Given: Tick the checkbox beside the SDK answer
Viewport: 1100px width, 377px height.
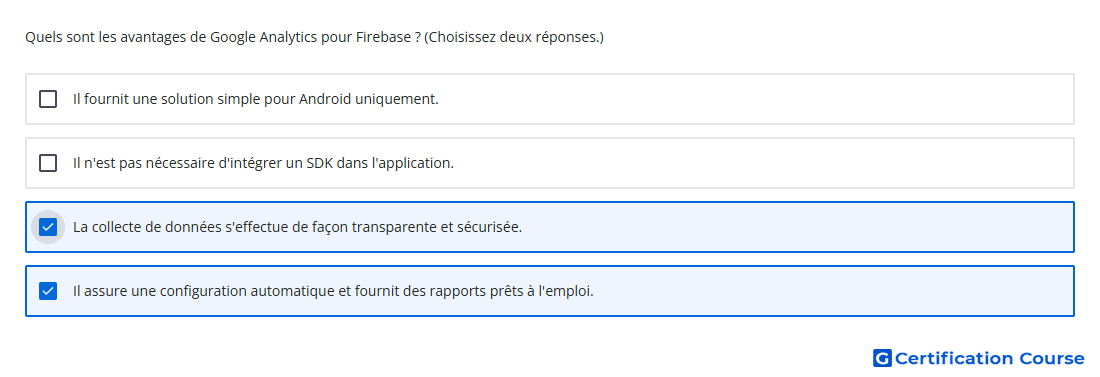Looking at the screenshot, I should (48, 163).
